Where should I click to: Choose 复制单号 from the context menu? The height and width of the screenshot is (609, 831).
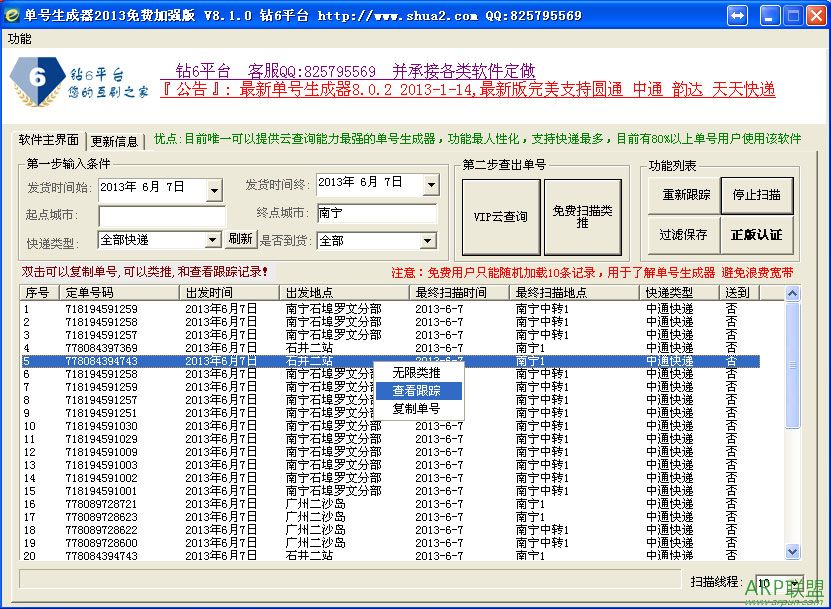tap(416, 408)
